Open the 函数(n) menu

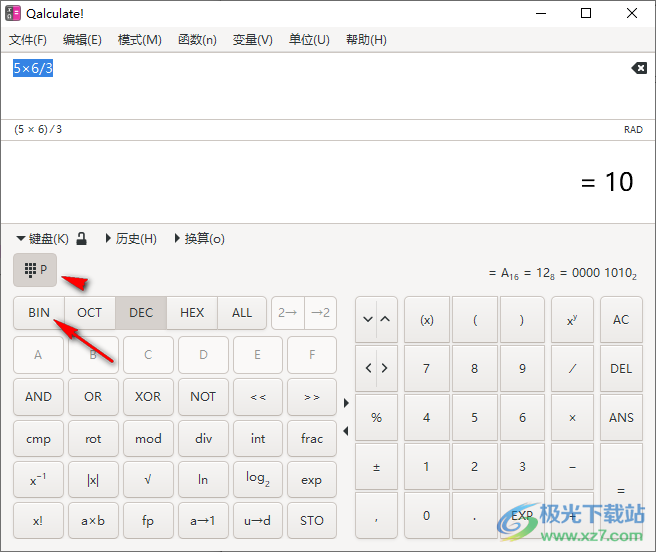(197, 40)
